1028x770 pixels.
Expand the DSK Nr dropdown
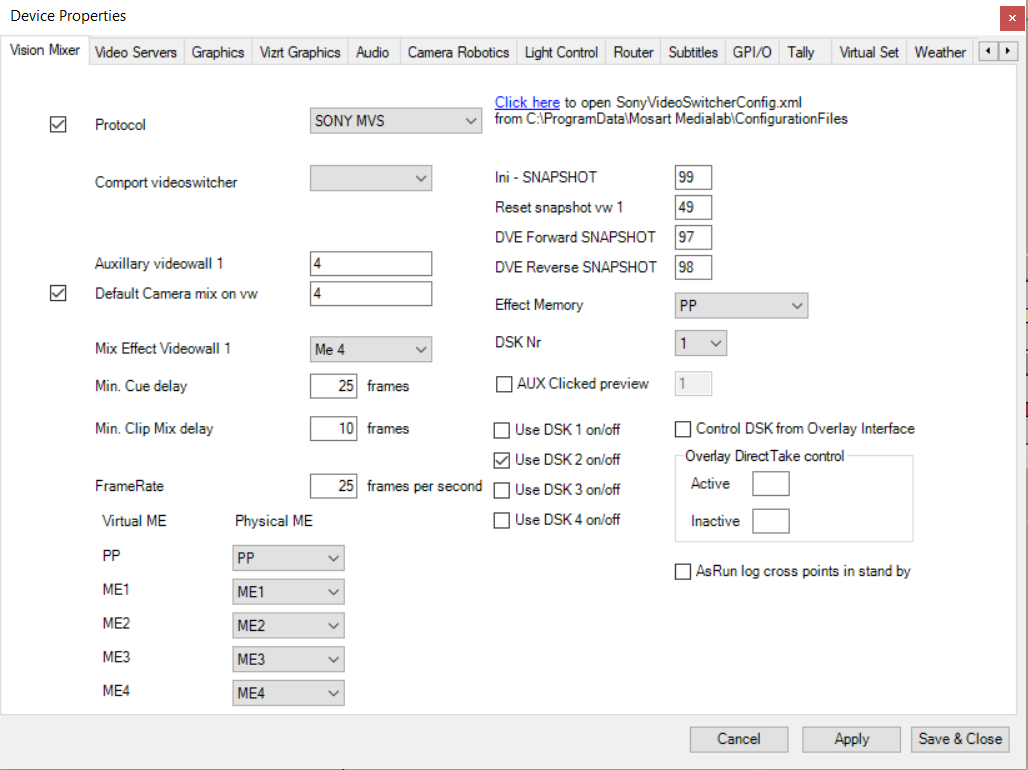[x=701, y=343]
